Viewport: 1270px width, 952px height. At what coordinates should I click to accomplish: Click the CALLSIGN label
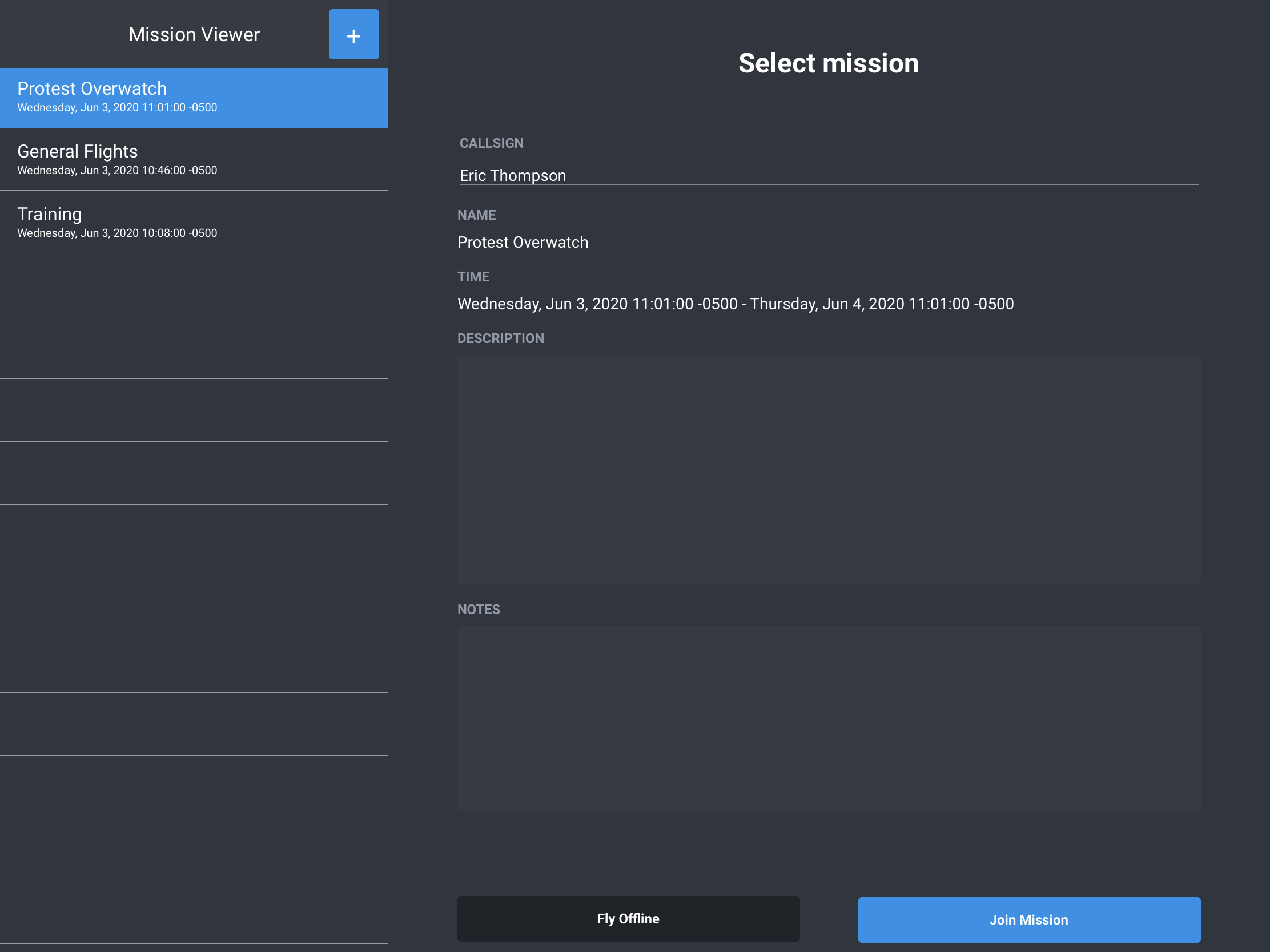[x=492, y=143]
